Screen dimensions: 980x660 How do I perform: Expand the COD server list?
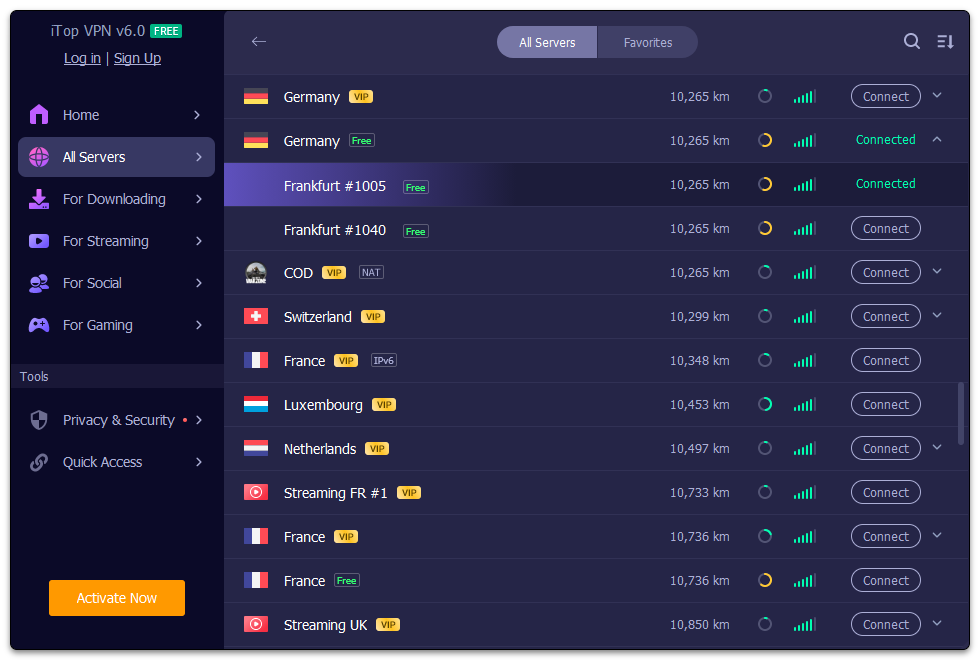[937, 272]
